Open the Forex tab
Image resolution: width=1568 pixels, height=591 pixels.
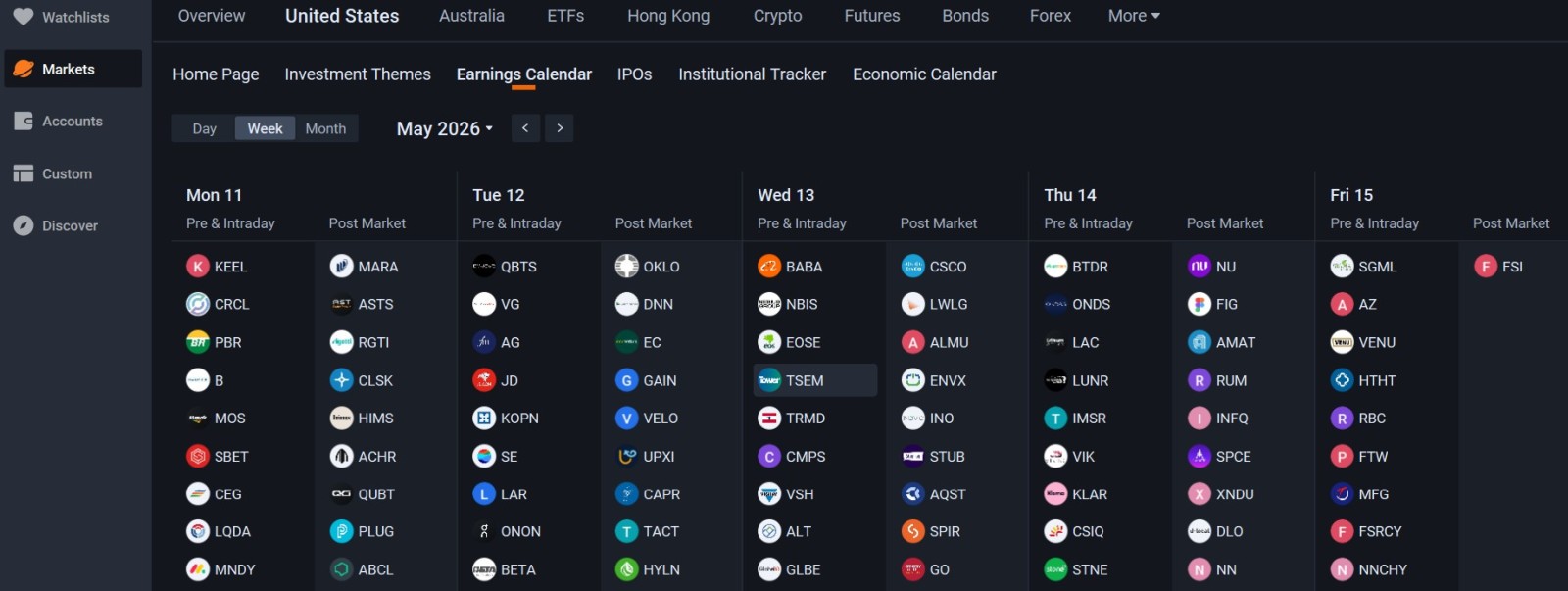[1051, 16]
